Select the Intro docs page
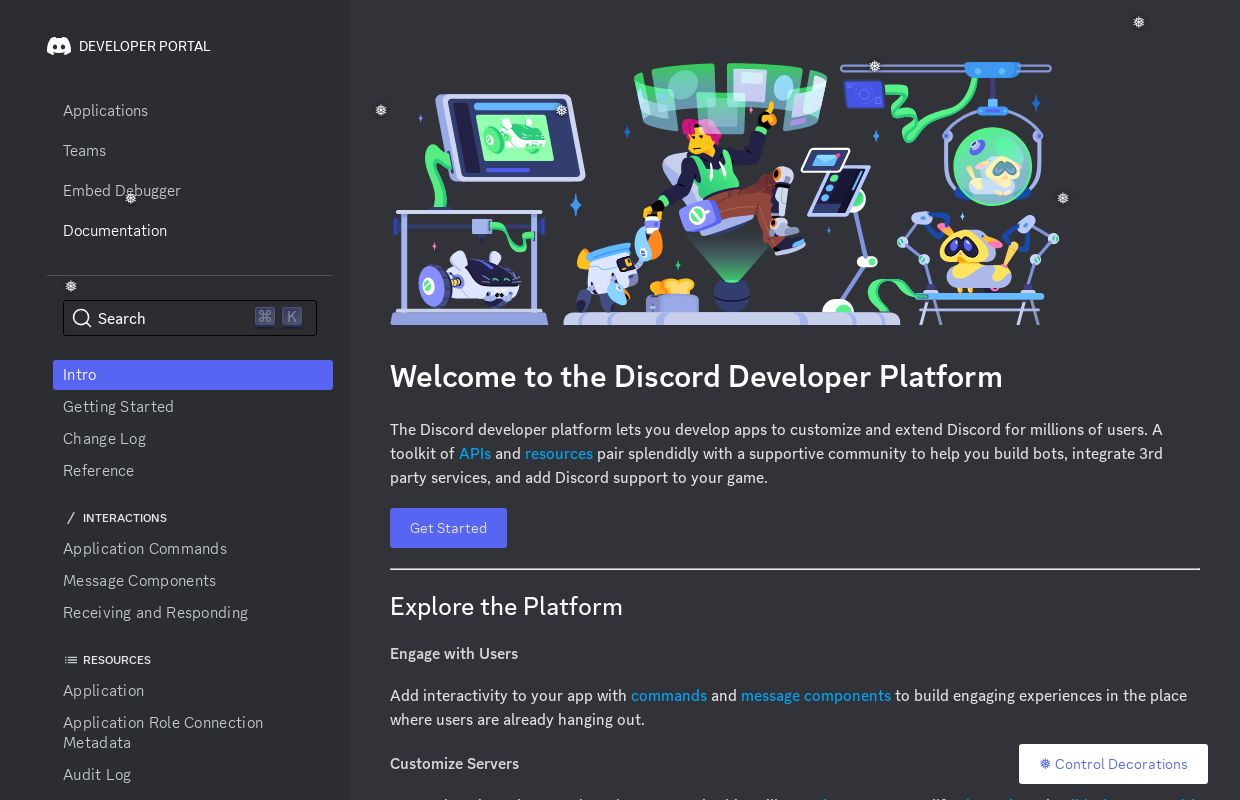This screenshot has width=1240, height=800. coord(193,375)
